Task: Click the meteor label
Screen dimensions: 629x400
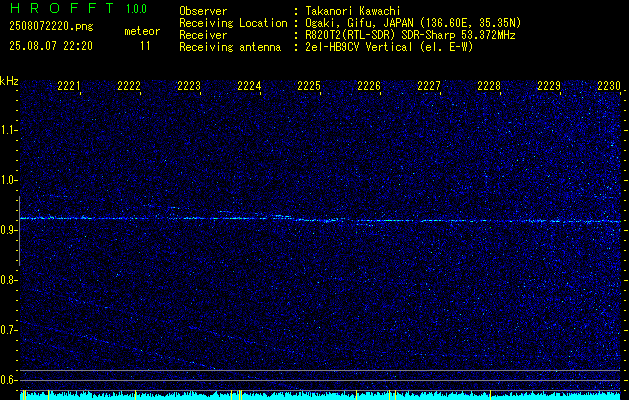Action: [x=142, y=31]
